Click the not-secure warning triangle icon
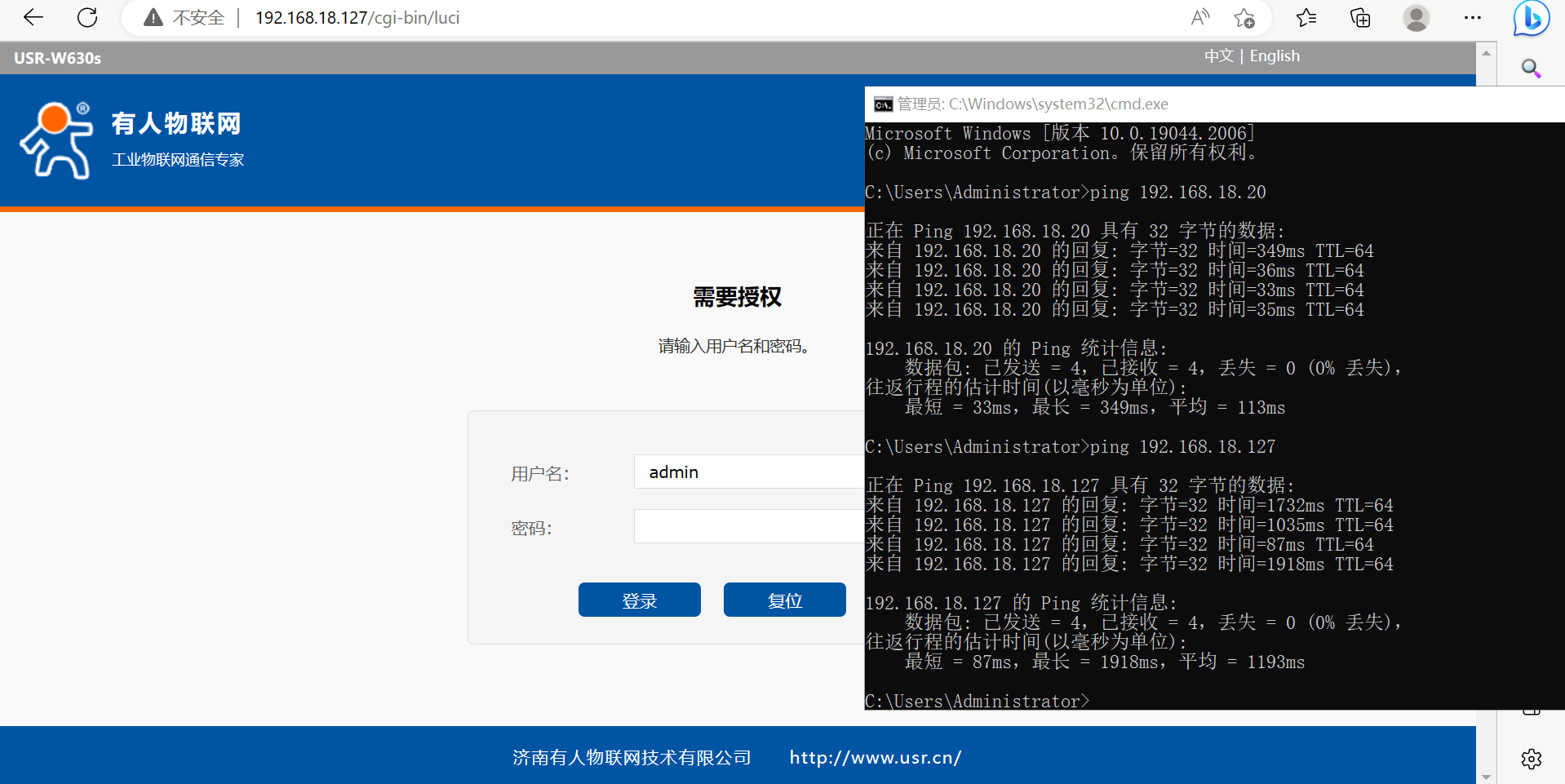This screenshot has height=784, width=1565. 153,18
